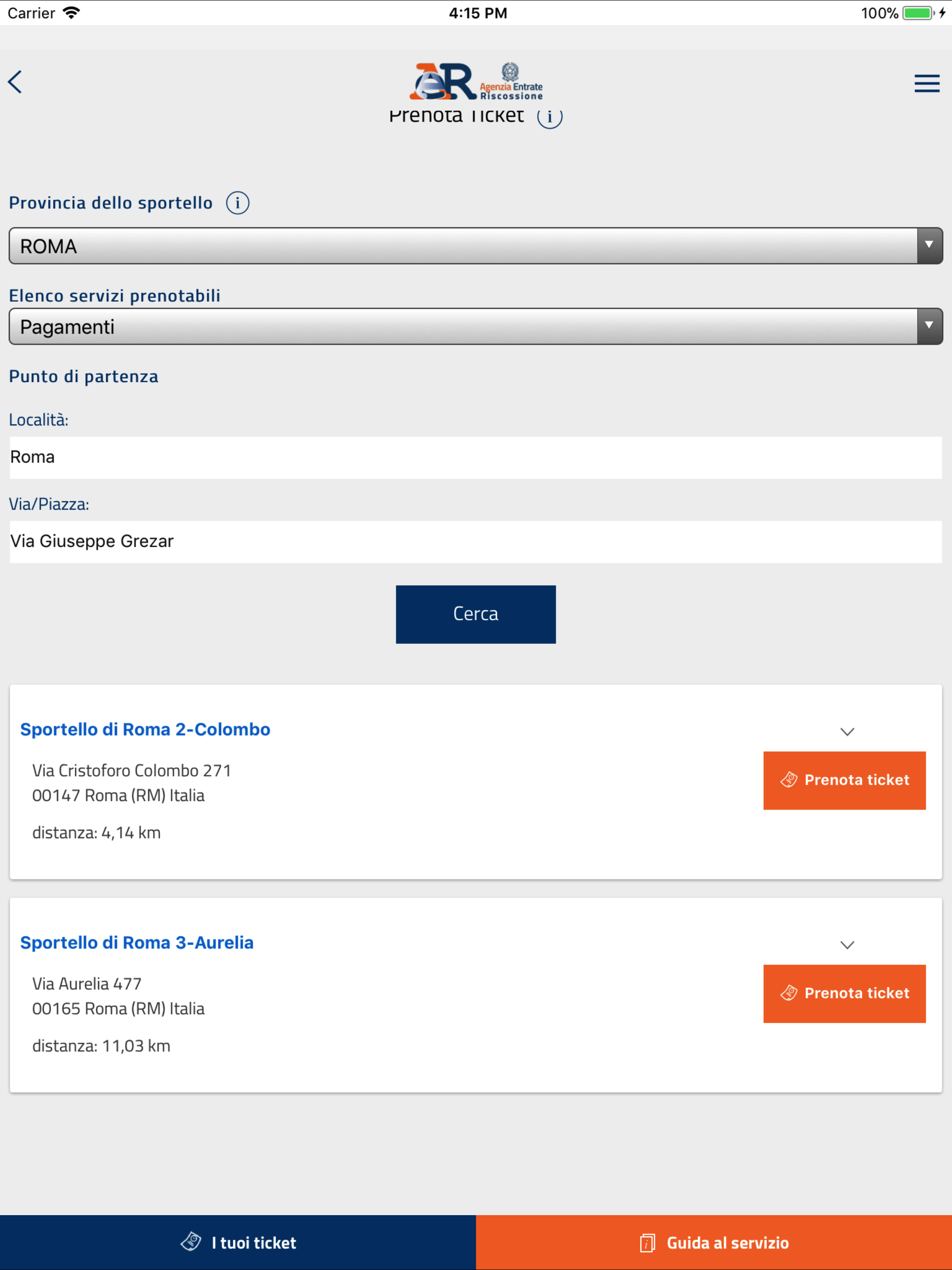Tap info icon beside Prenota Ticket title
This screenshot has width=952, height=1270.
coord(549,117)
